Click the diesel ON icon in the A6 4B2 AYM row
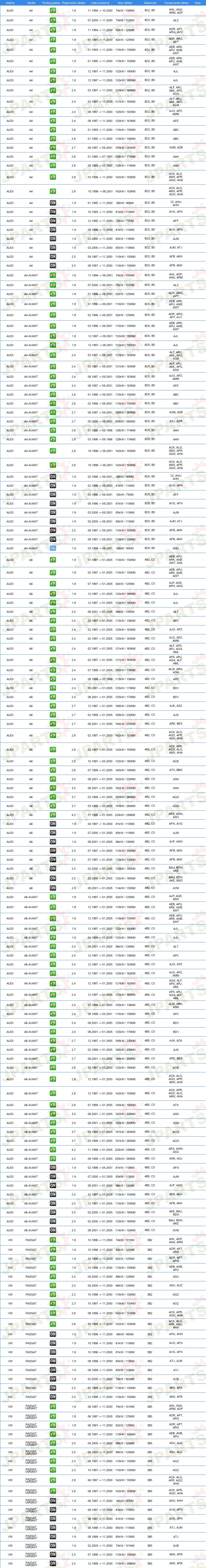The width and height of the screenshot is (206, 1568). 53,888
